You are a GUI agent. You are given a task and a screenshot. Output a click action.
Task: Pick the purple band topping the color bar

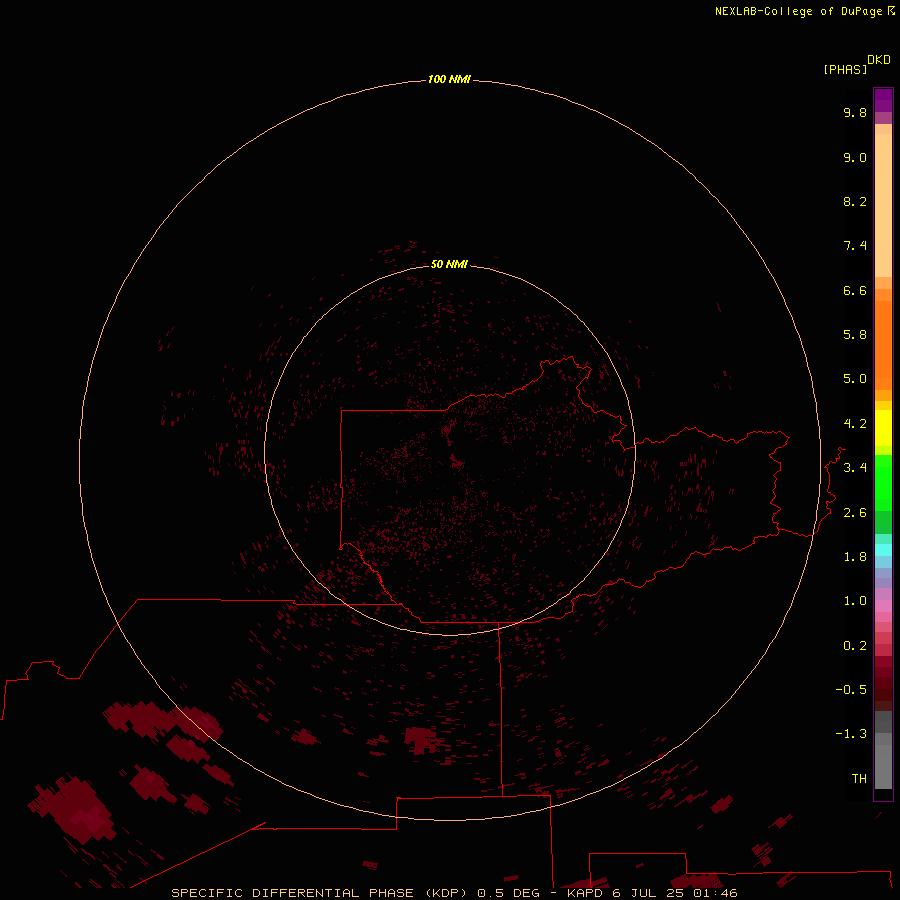(883, 100)
